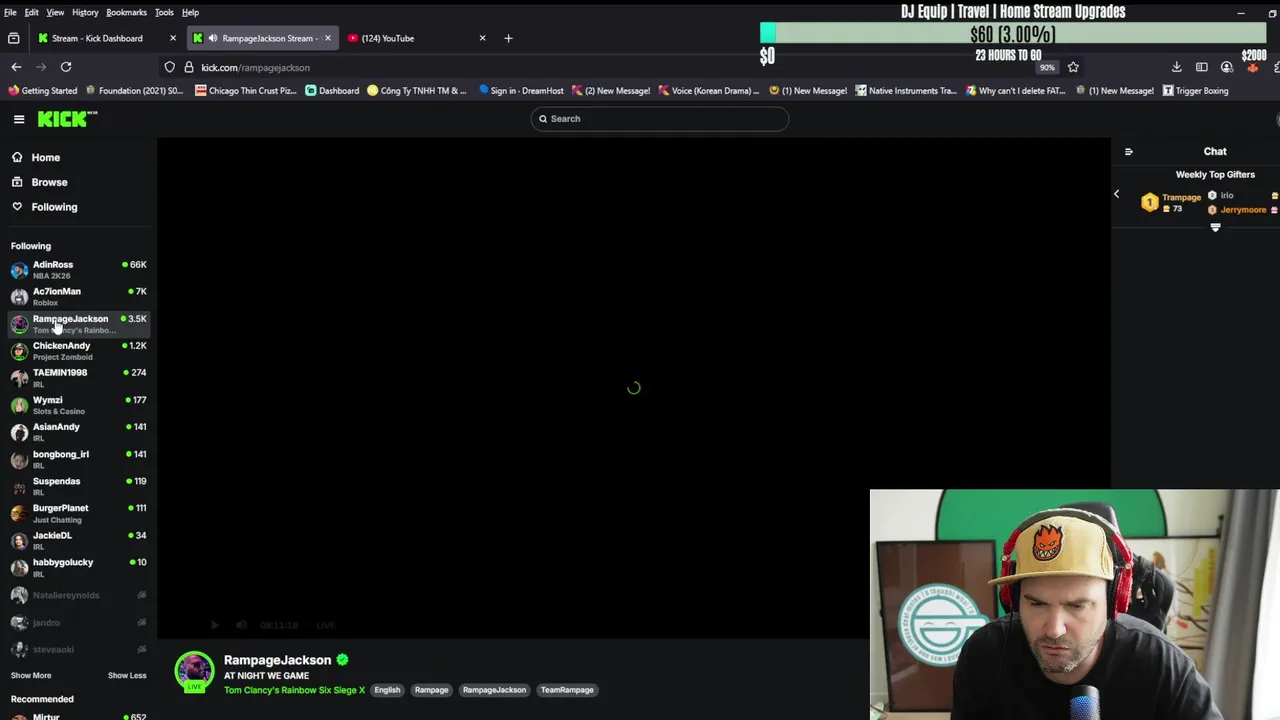Click the English language tag

387,690
